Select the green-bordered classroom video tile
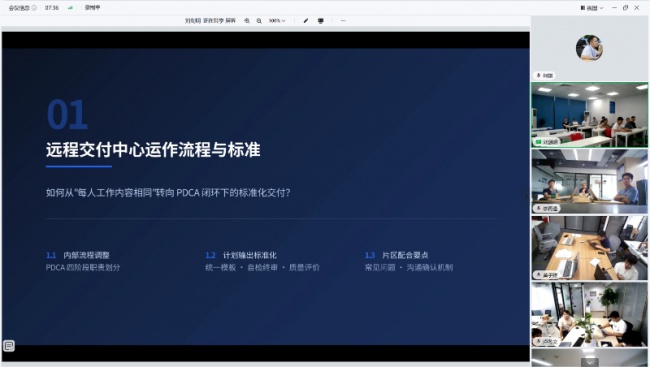Viewport: 650px width, 367px height. pos(589,115)
